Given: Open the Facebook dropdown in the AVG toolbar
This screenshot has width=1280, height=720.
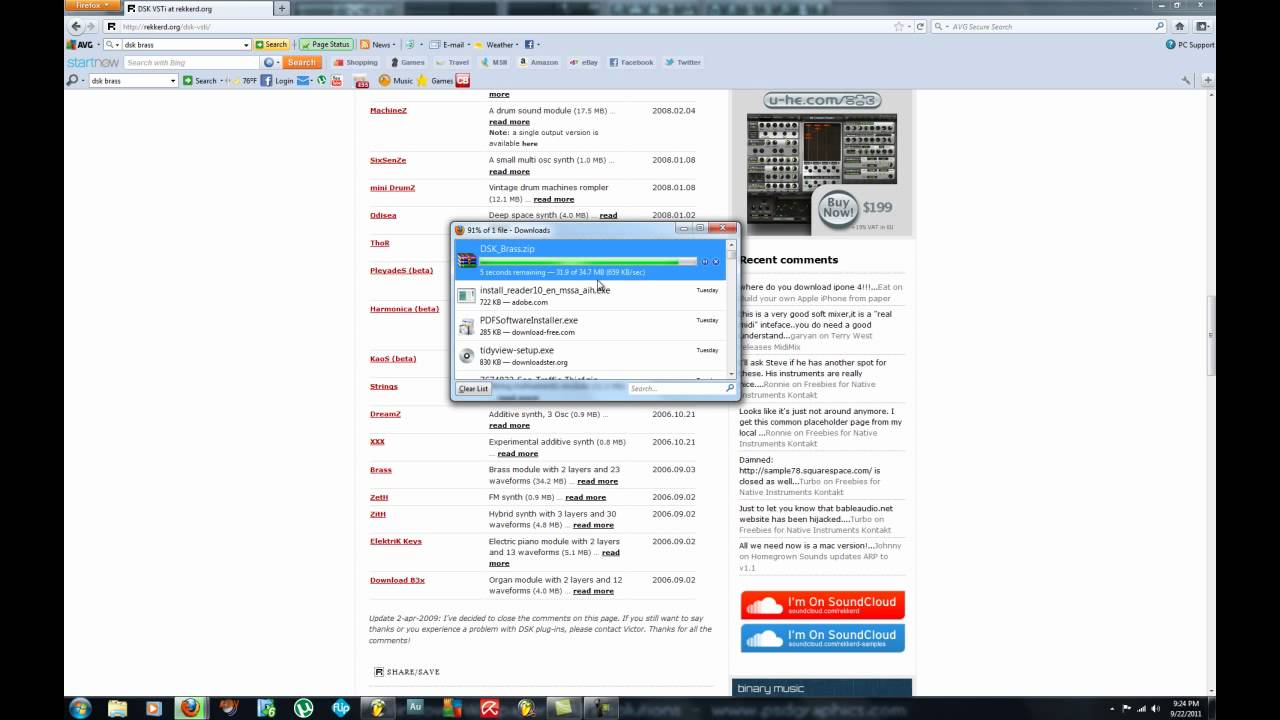Looking at the screenshot, I should [531, 45].
